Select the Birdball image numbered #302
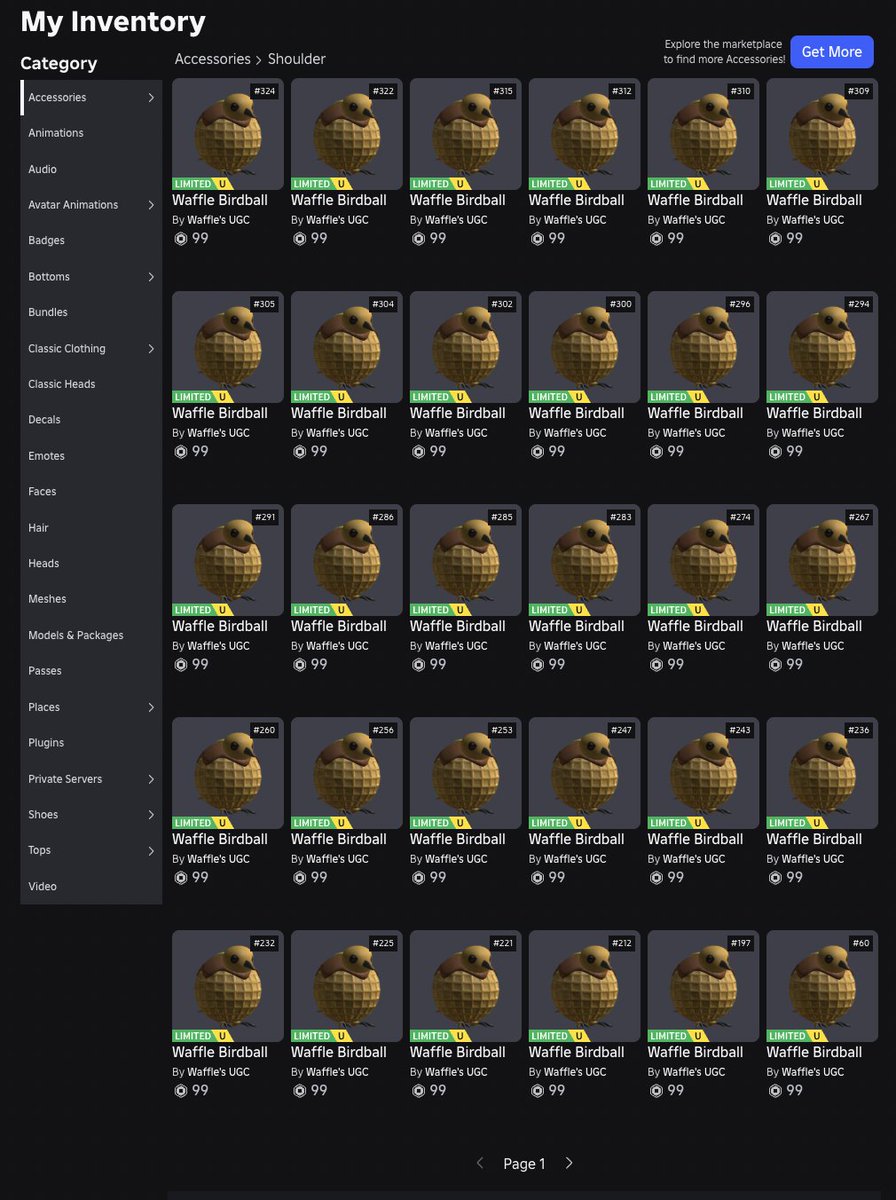Image resolution: width=896 pixels, height=1200 pixels. (x=466, y=347)
